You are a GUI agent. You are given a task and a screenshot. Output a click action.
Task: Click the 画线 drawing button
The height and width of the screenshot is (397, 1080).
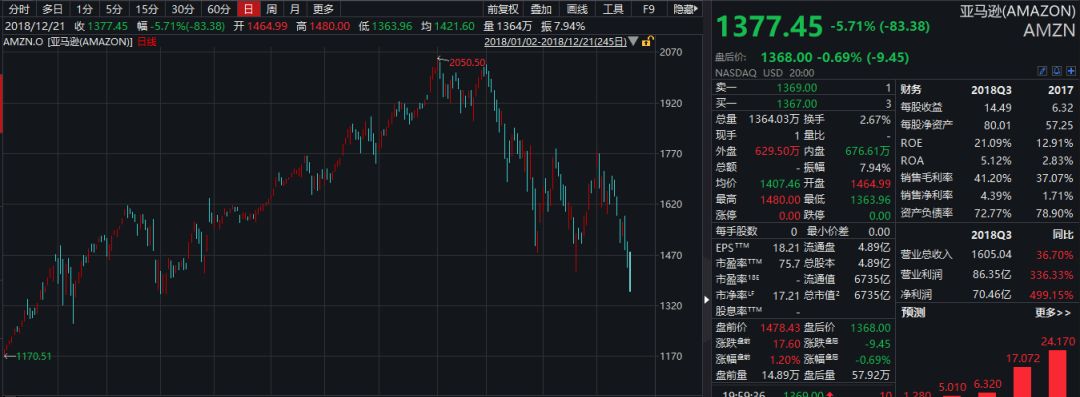coord(577,9)
